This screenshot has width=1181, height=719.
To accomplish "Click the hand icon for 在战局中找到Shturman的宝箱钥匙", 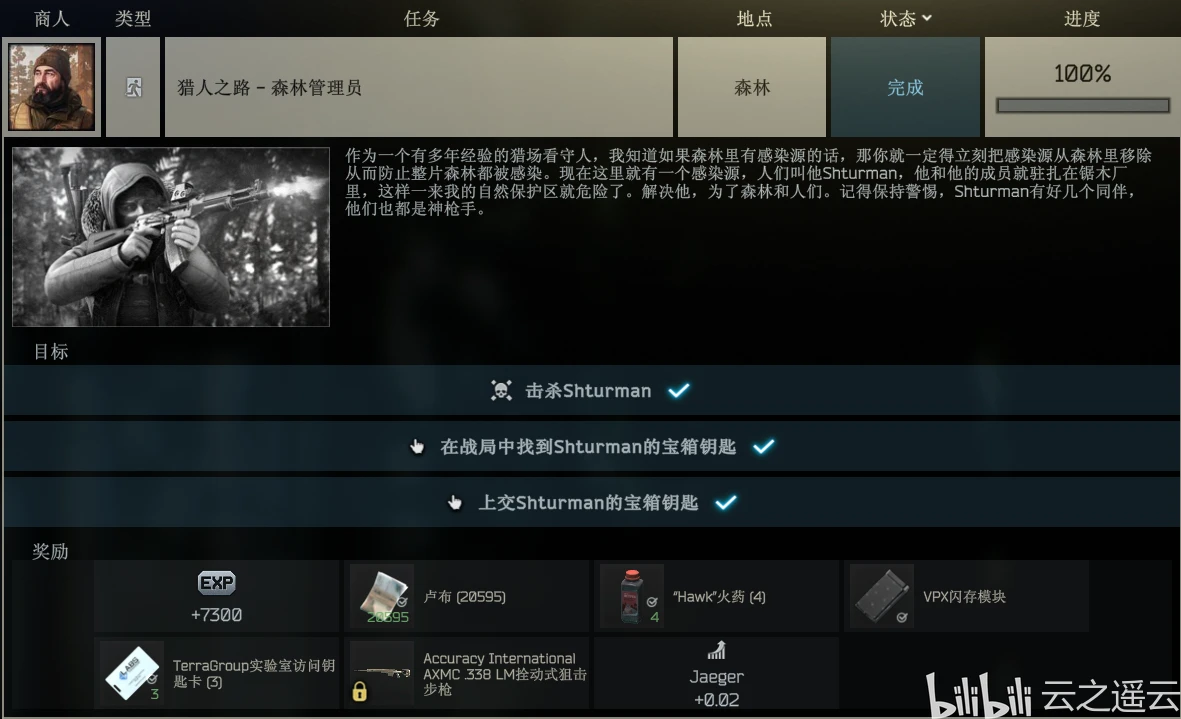I will point(417,446).
